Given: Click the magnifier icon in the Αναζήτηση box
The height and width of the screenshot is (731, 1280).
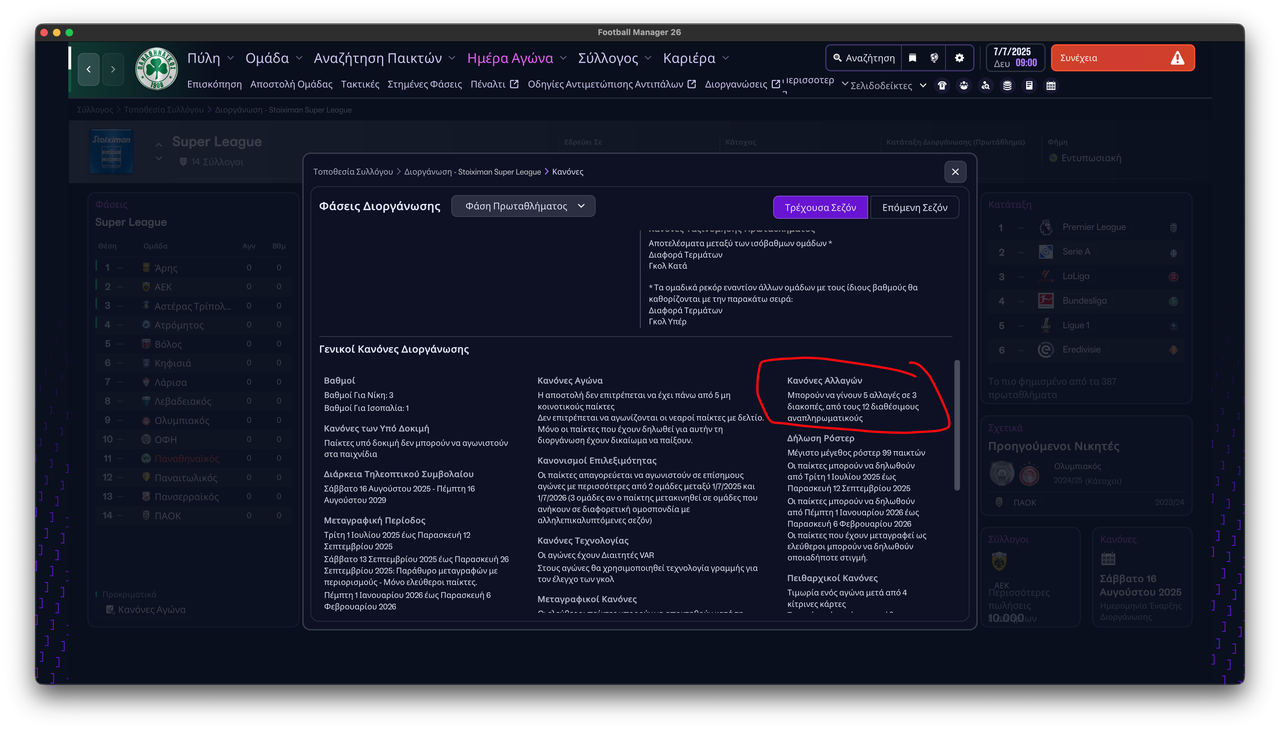Looking at the screenshot, I should tap(838, 58).
